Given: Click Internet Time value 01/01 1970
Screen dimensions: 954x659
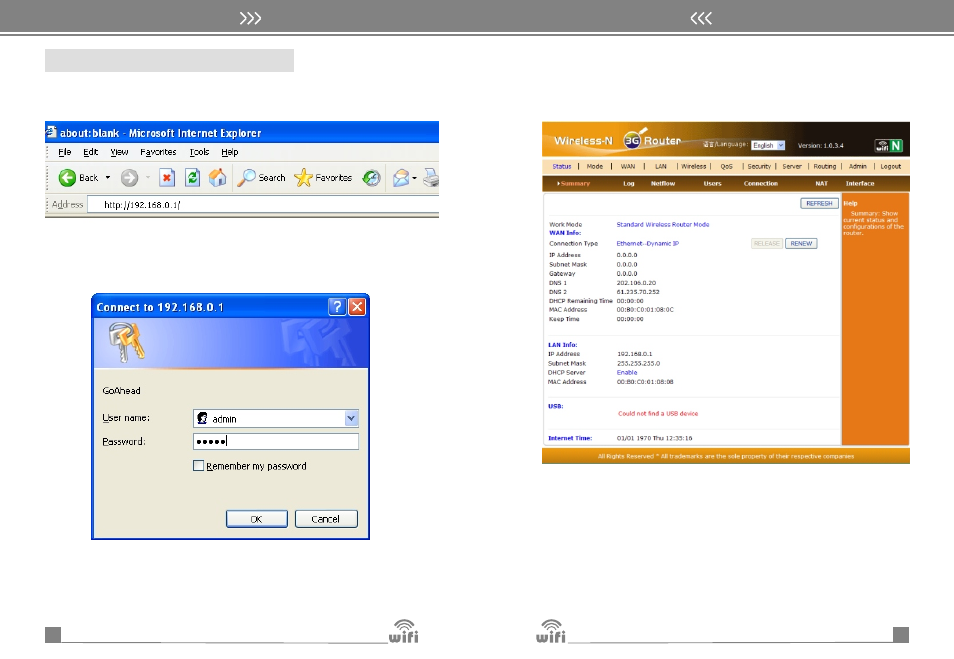Looking at the screenshot, I should click(654, 438).
